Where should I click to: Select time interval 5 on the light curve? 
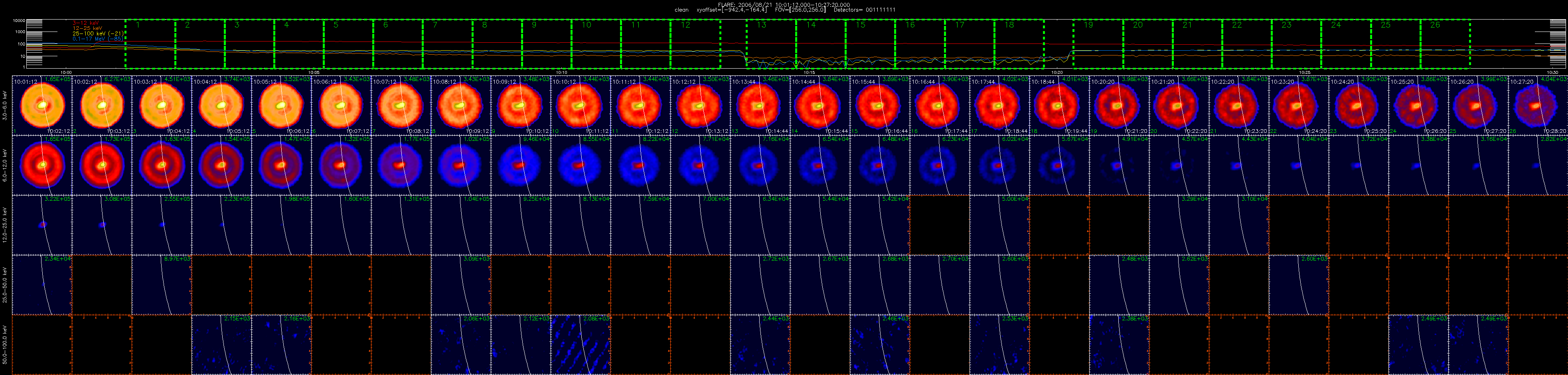[348, 44]
